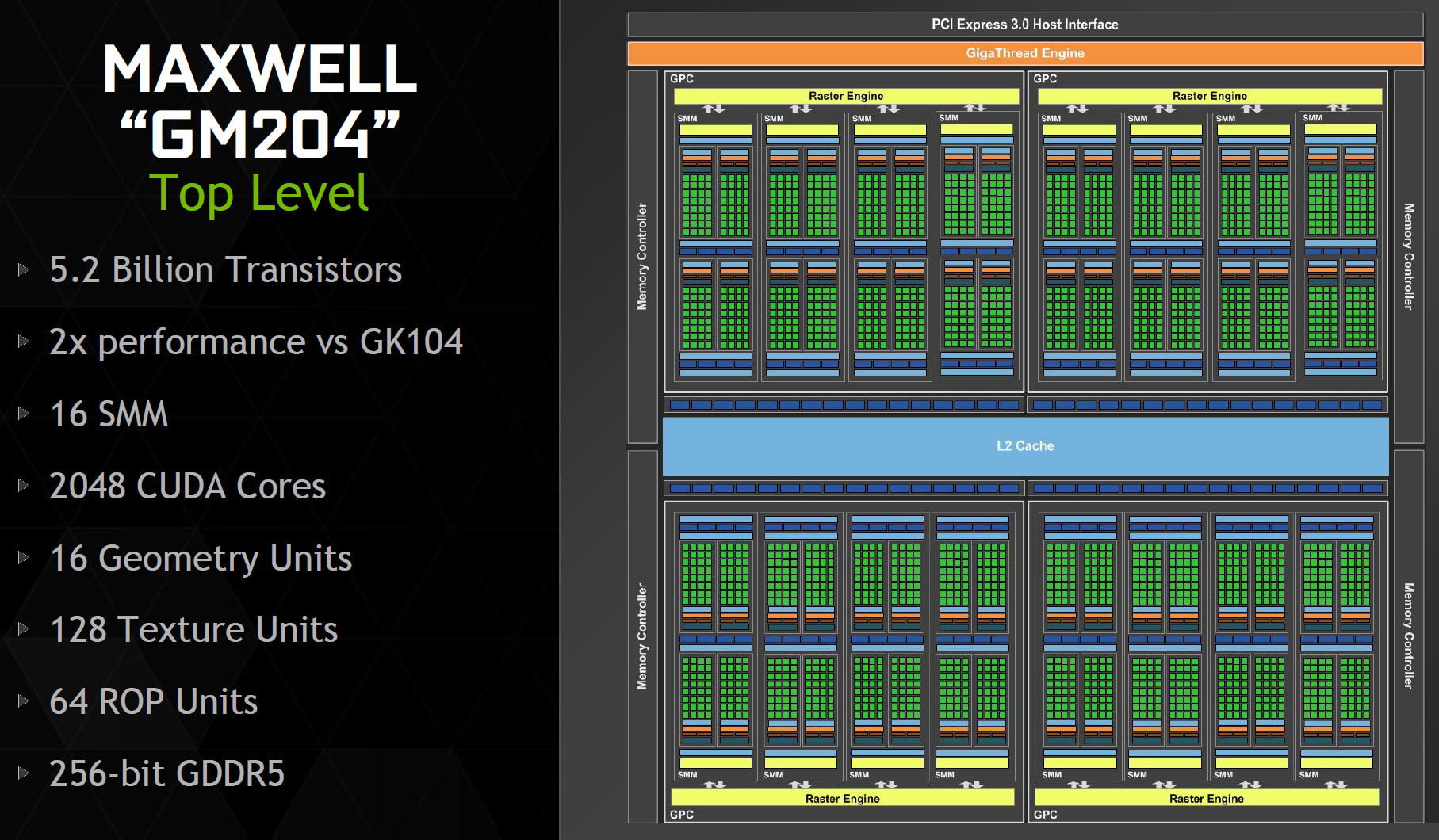The height and width of the screenshot is (840, 1439).
Task: Click the 128 Texture Units text
Action: coord(193,629)
